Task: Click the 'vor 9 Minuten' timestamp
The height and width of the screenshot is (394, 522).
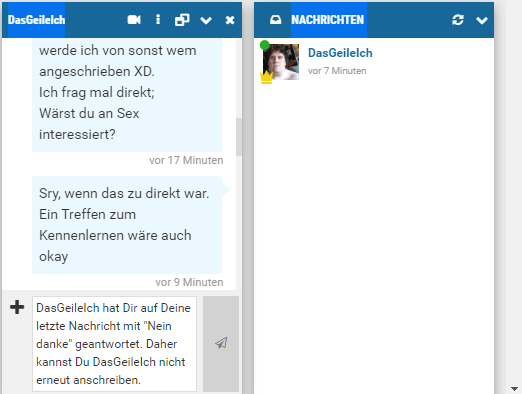Action: (189, 282)
